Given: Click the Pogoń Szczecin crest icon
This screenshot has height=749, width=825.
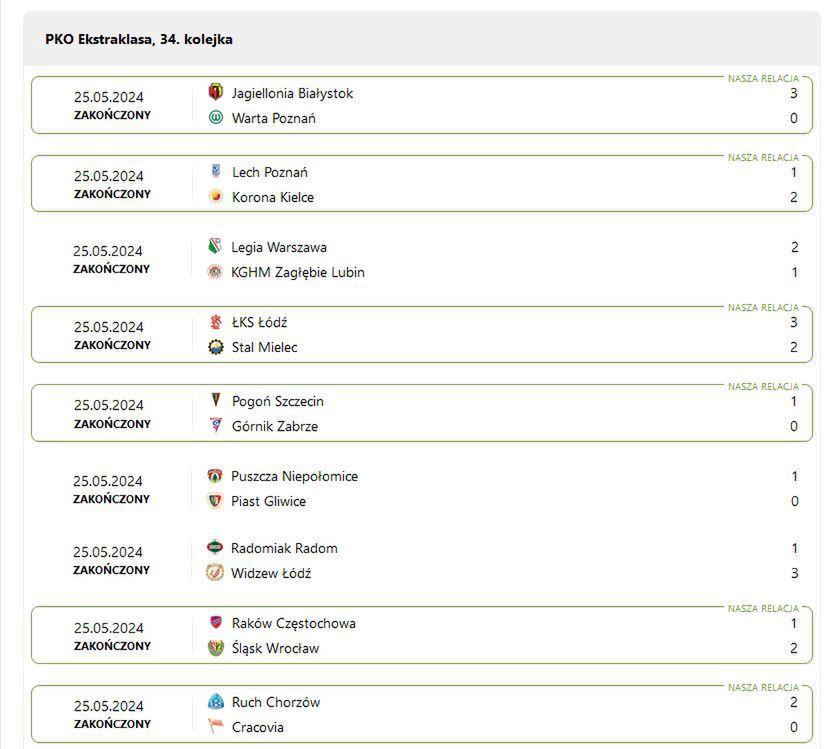Looking at the screenshot, I should [x=215, y=401].
